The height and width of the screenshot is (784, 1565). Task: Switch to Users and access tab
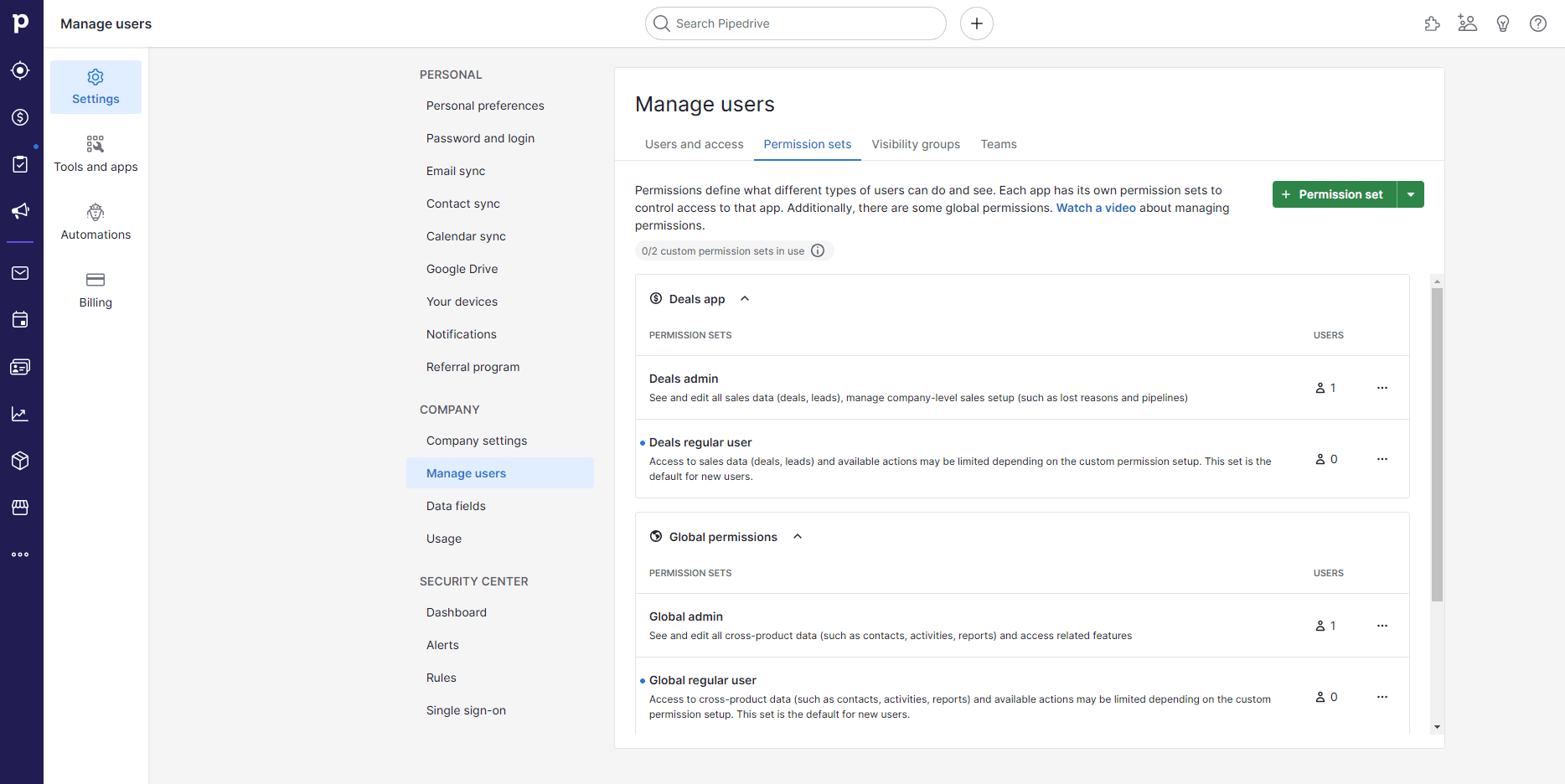tap(694, 144)
